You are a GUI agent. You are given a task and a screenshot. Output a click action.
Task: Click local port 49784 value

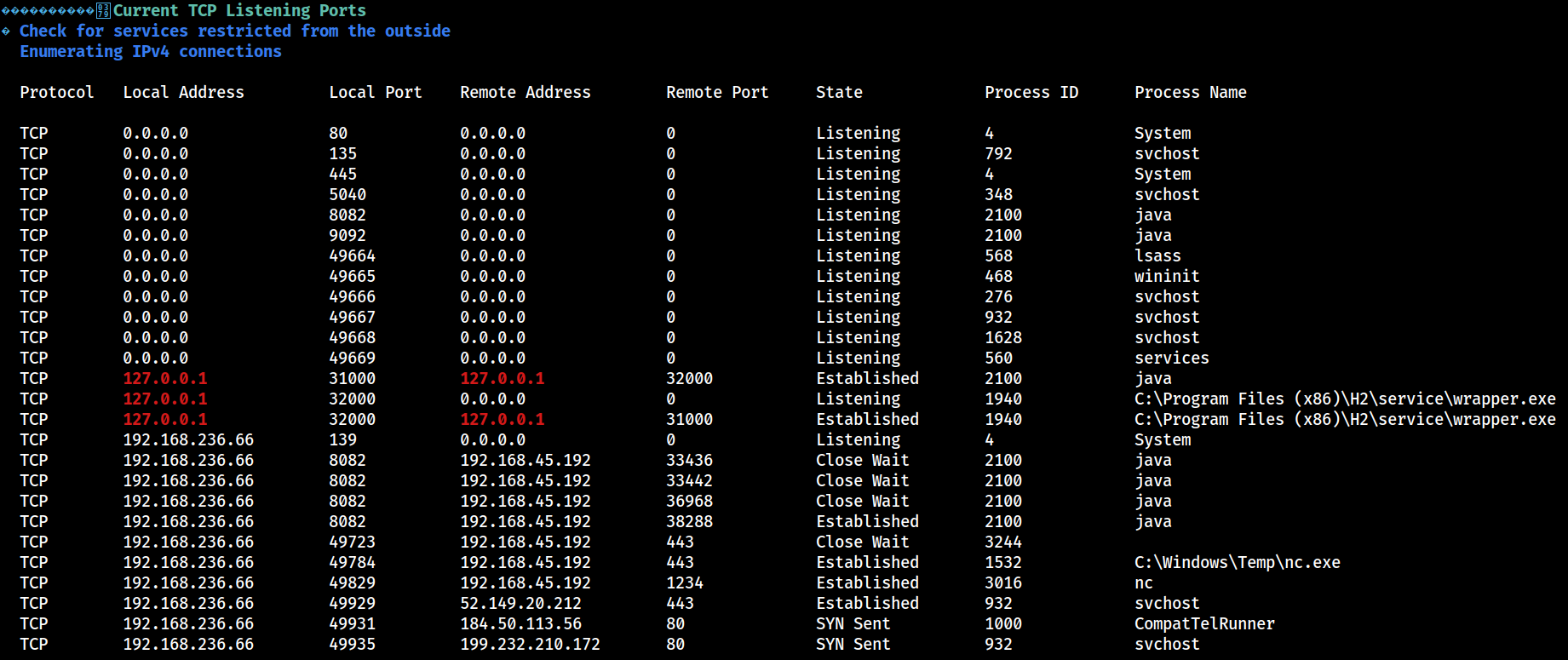coord(353,562)
